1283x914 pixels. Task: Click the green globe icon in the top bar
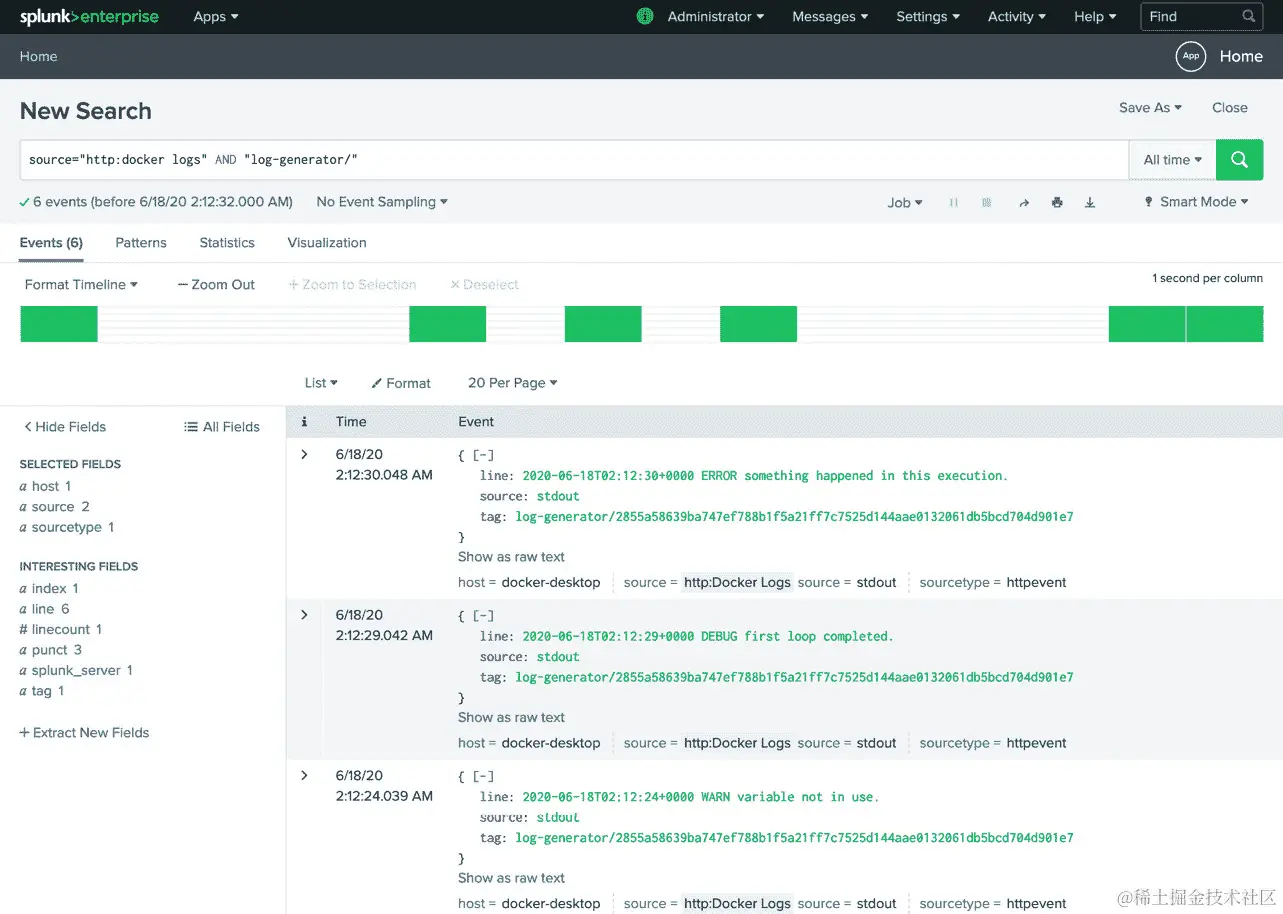pyautogui.click(x=644, y=16)
